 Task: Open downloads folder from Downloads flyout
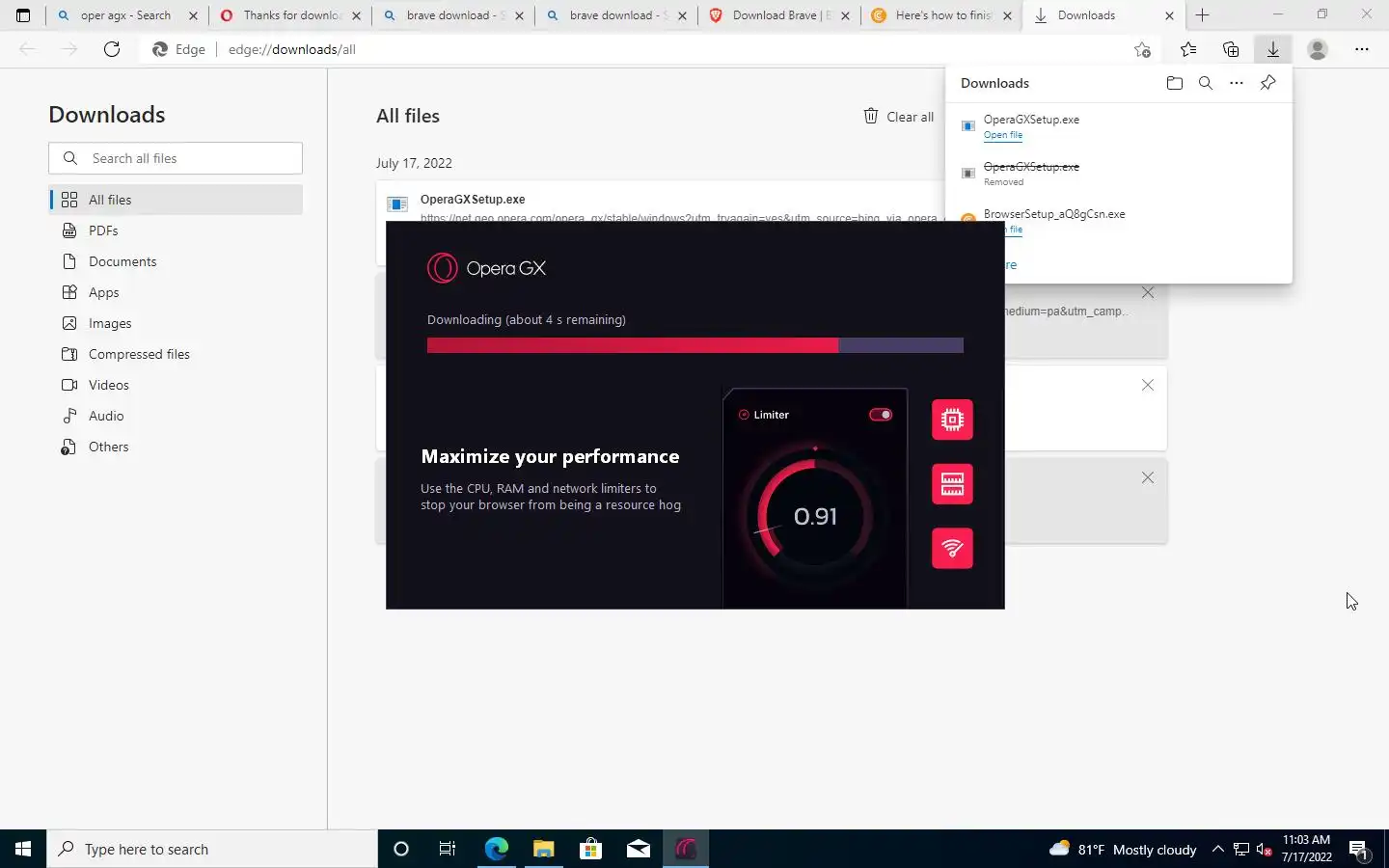pos(1175,83)
